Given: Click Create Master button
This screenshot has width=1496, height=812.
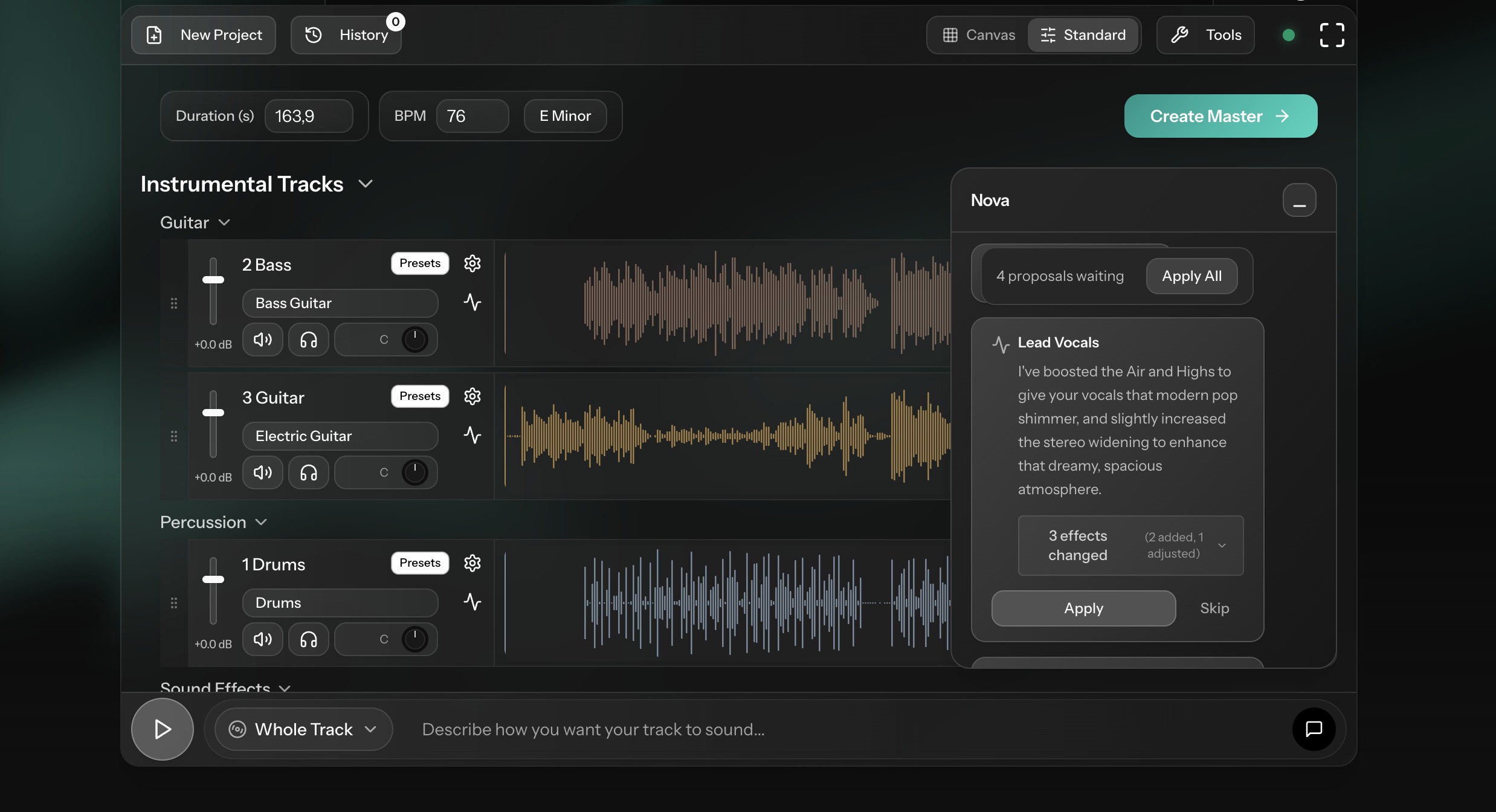Looking at the screenshot, I should coord(1220,116).
